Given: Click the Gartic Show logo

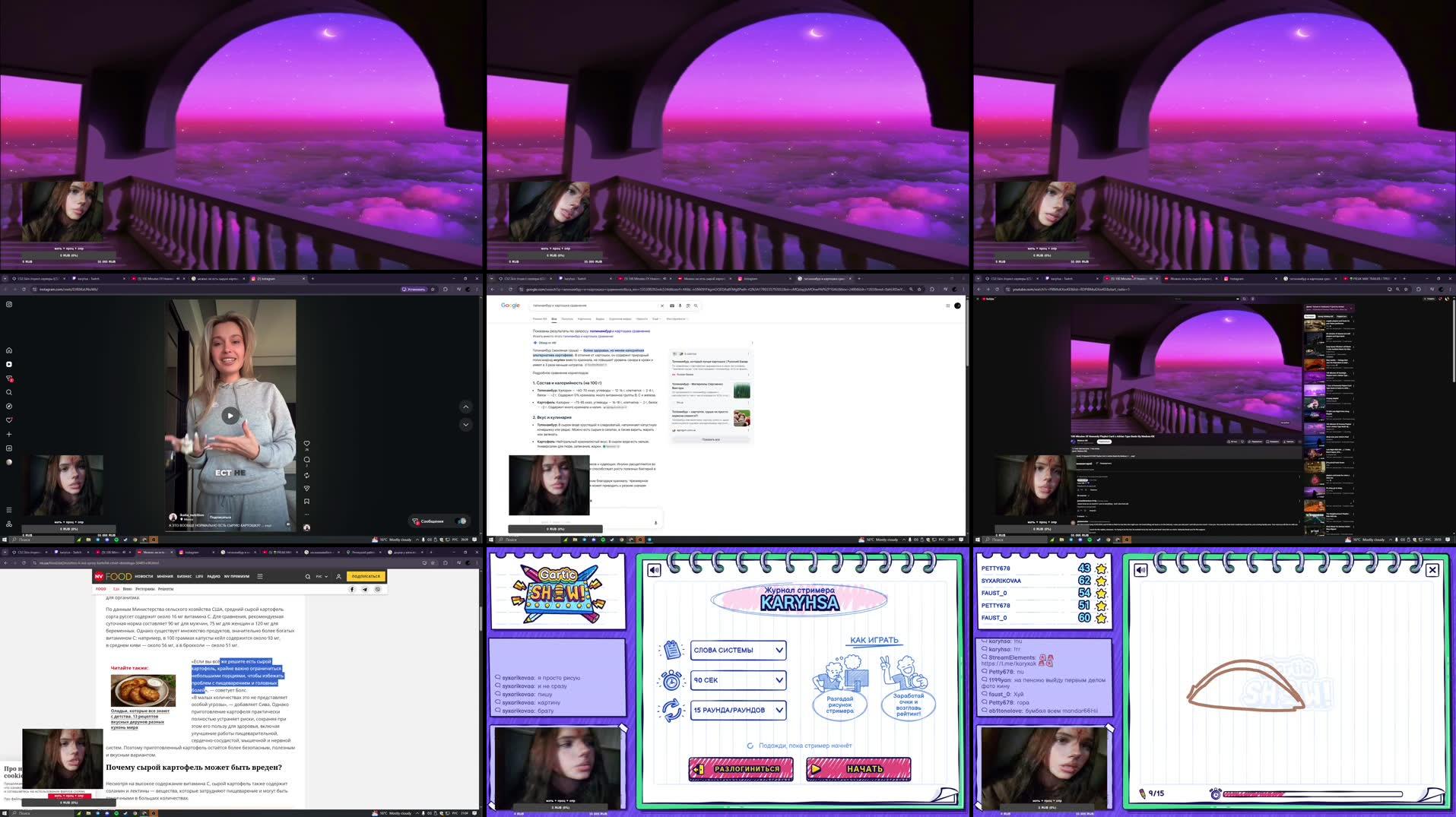Looking at the screenshot, I should coord(559,592).
